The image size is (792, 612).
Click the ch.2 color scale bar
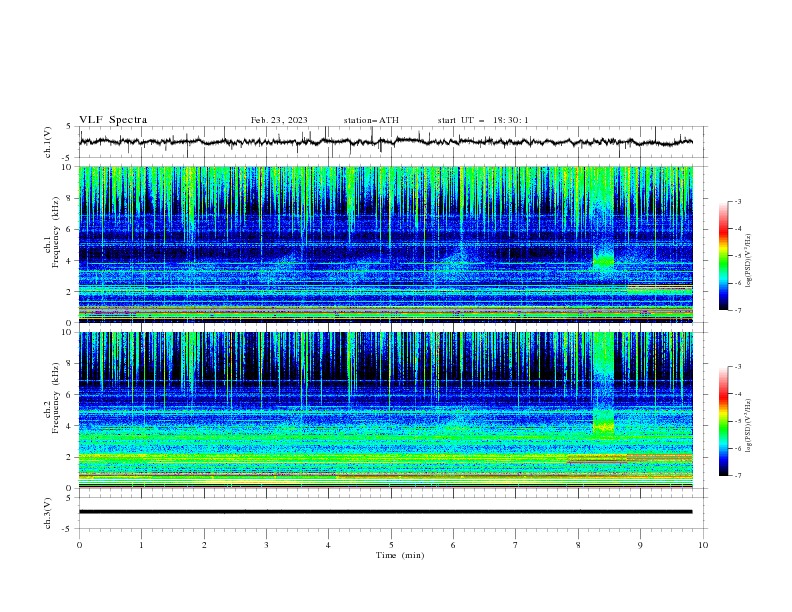click(723, 421)
